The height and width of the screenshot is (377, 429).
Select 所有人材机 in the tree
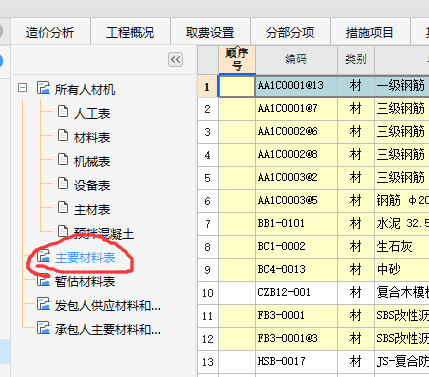tap(85, 89)
